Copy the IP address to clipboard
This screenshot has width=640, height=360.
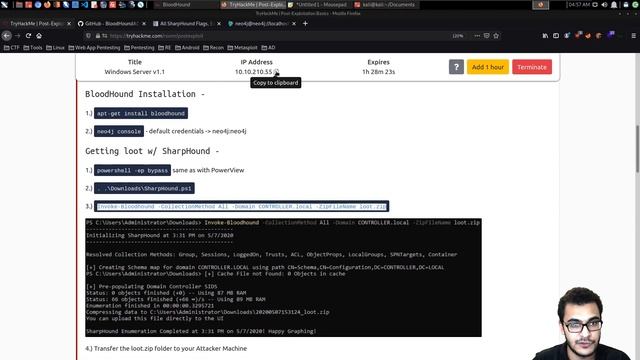click(276, 72)
